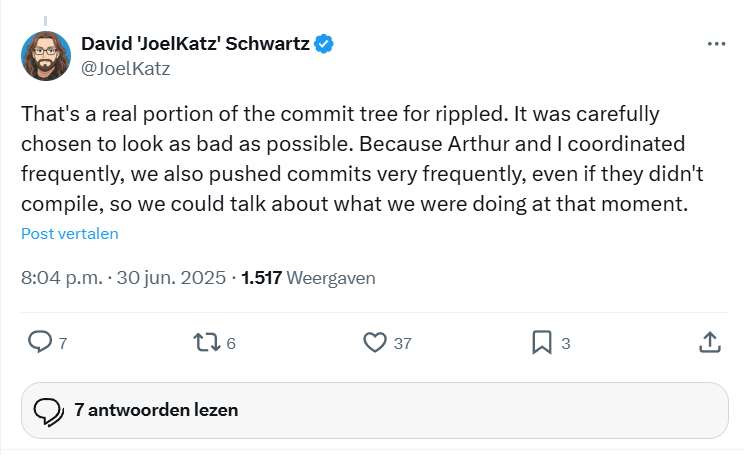Bookmark this post
This screenshot has width=744, height=455.
click(541, 342)
